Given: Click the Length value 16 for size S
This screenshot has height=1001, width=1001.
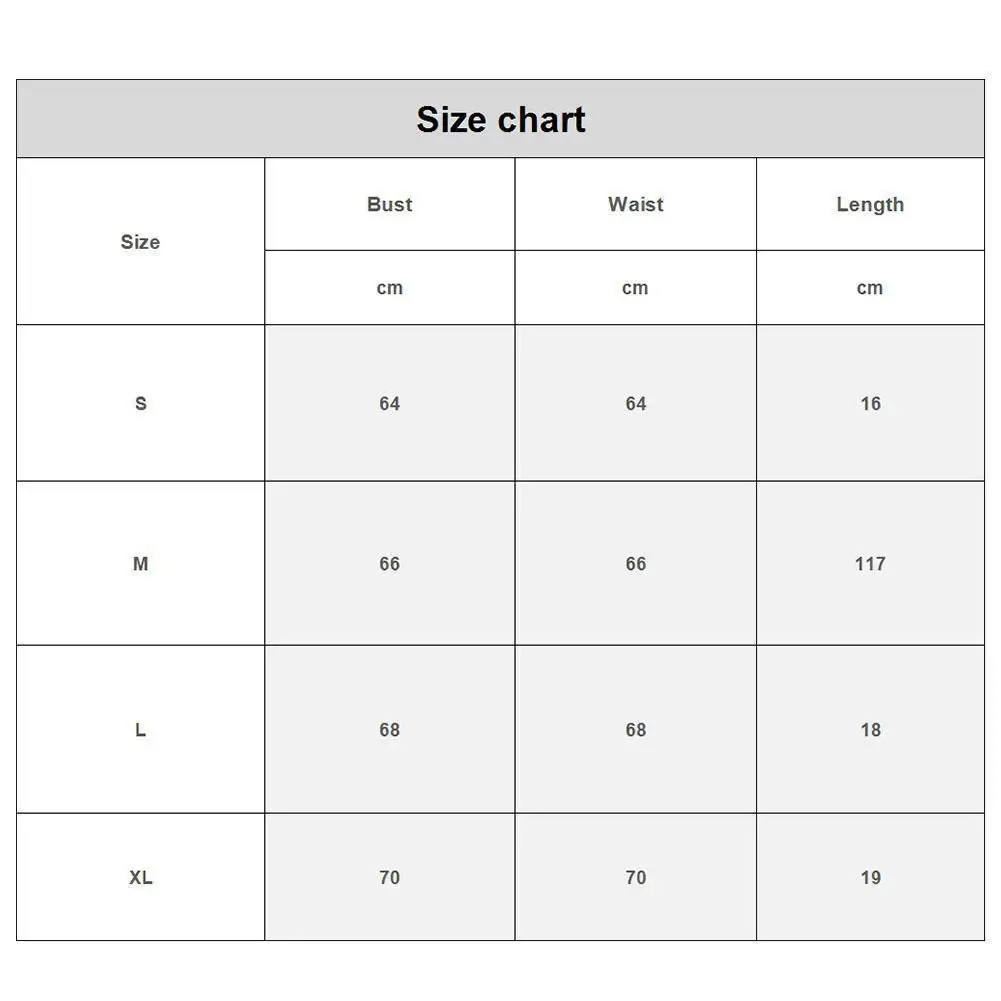Looking at the screenshot, I should pos(870,403).
